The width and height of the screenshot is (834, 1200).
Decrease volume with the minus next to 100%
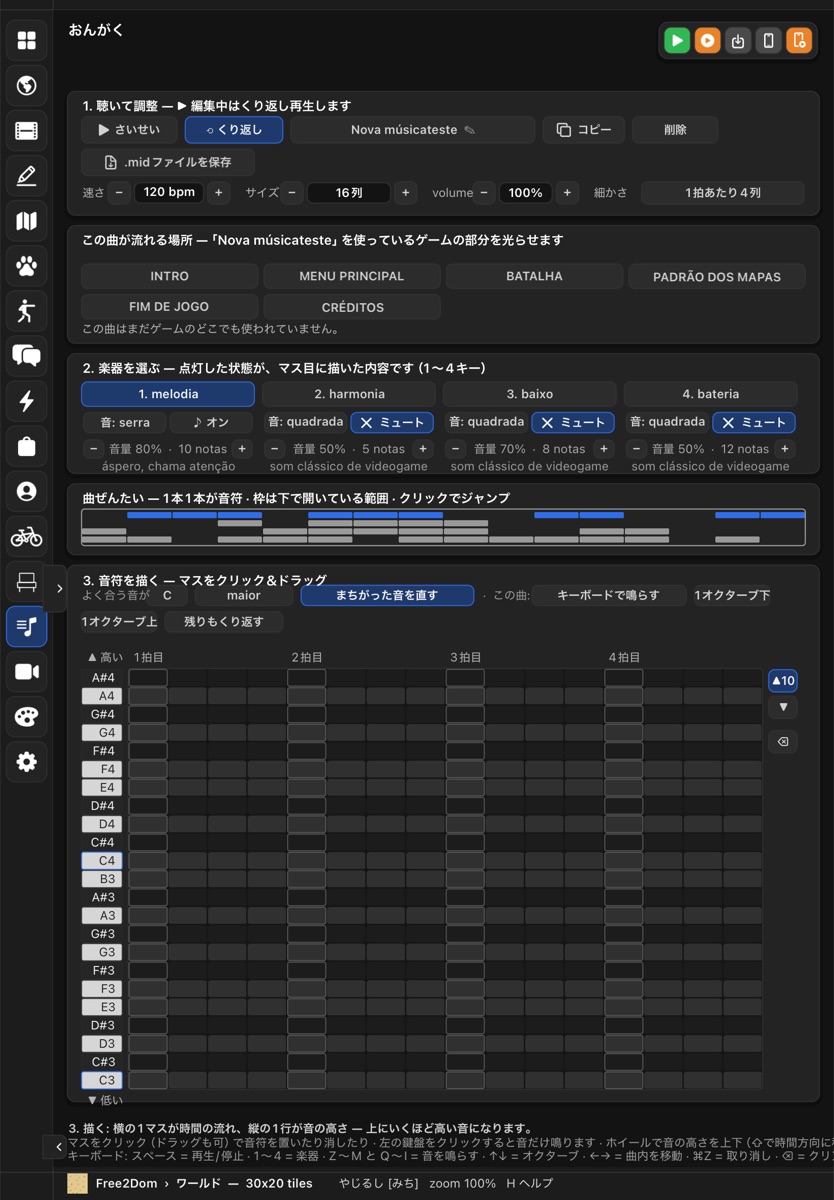point(484,193)
